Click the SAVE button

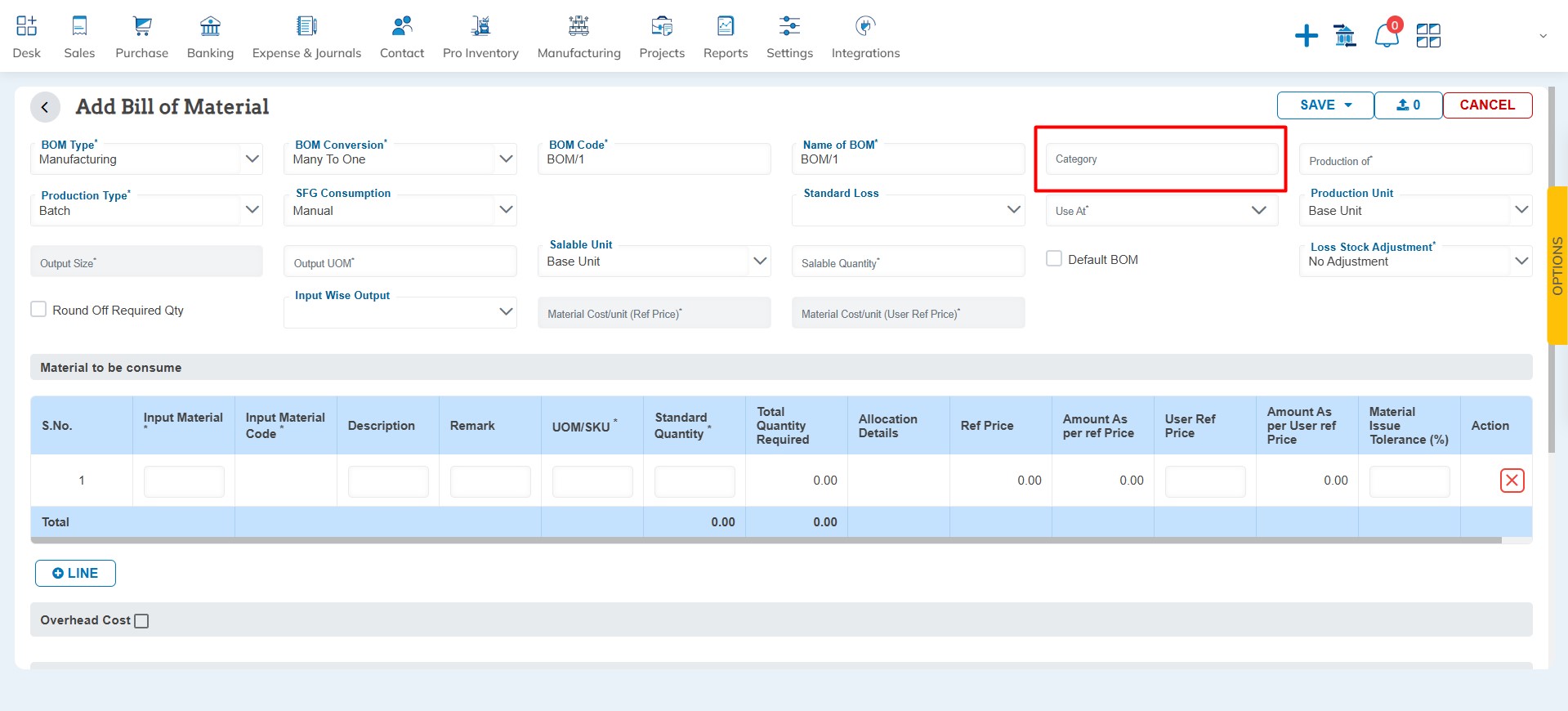coord(1325,105)
